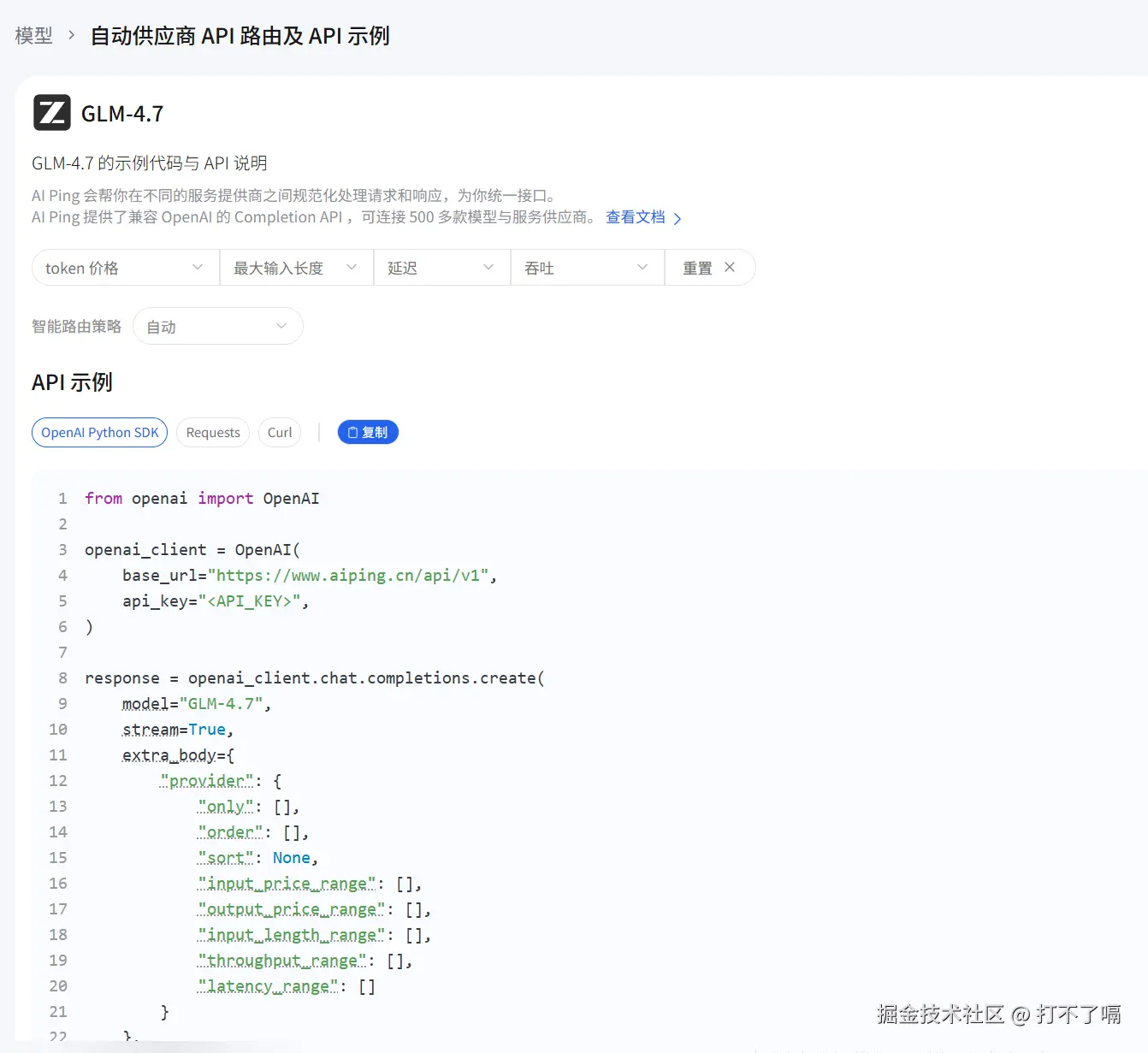Switch to the Requests tab

(x=213, y=432)
